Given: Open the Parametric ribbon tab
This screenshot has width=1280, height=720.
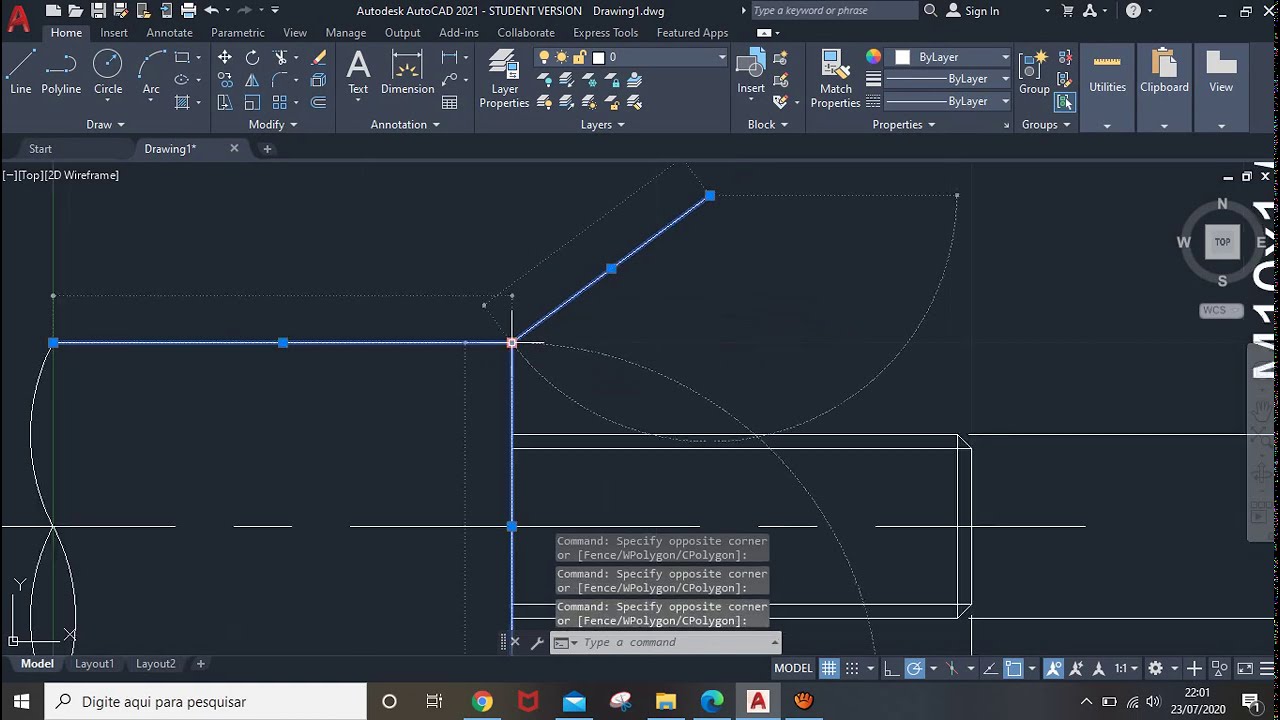Looking at the screenshot, I should [x=238, y=33].
